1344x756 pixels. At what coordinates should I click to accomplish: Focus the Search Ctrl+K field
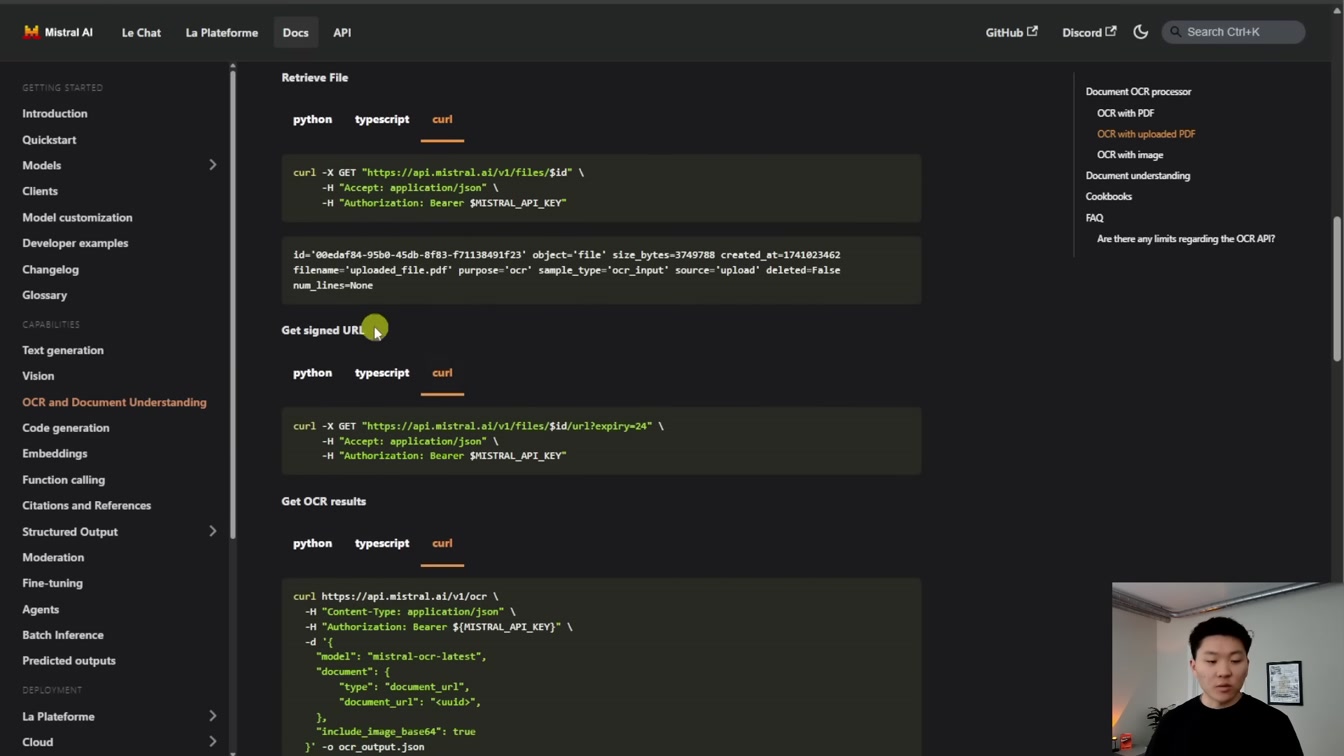point(1233,32)
